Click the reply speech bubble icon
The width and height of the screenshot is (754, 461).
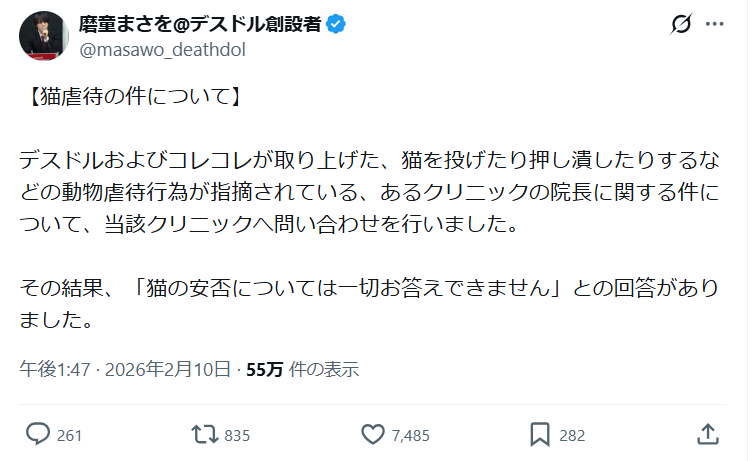[x=38, y=434]
